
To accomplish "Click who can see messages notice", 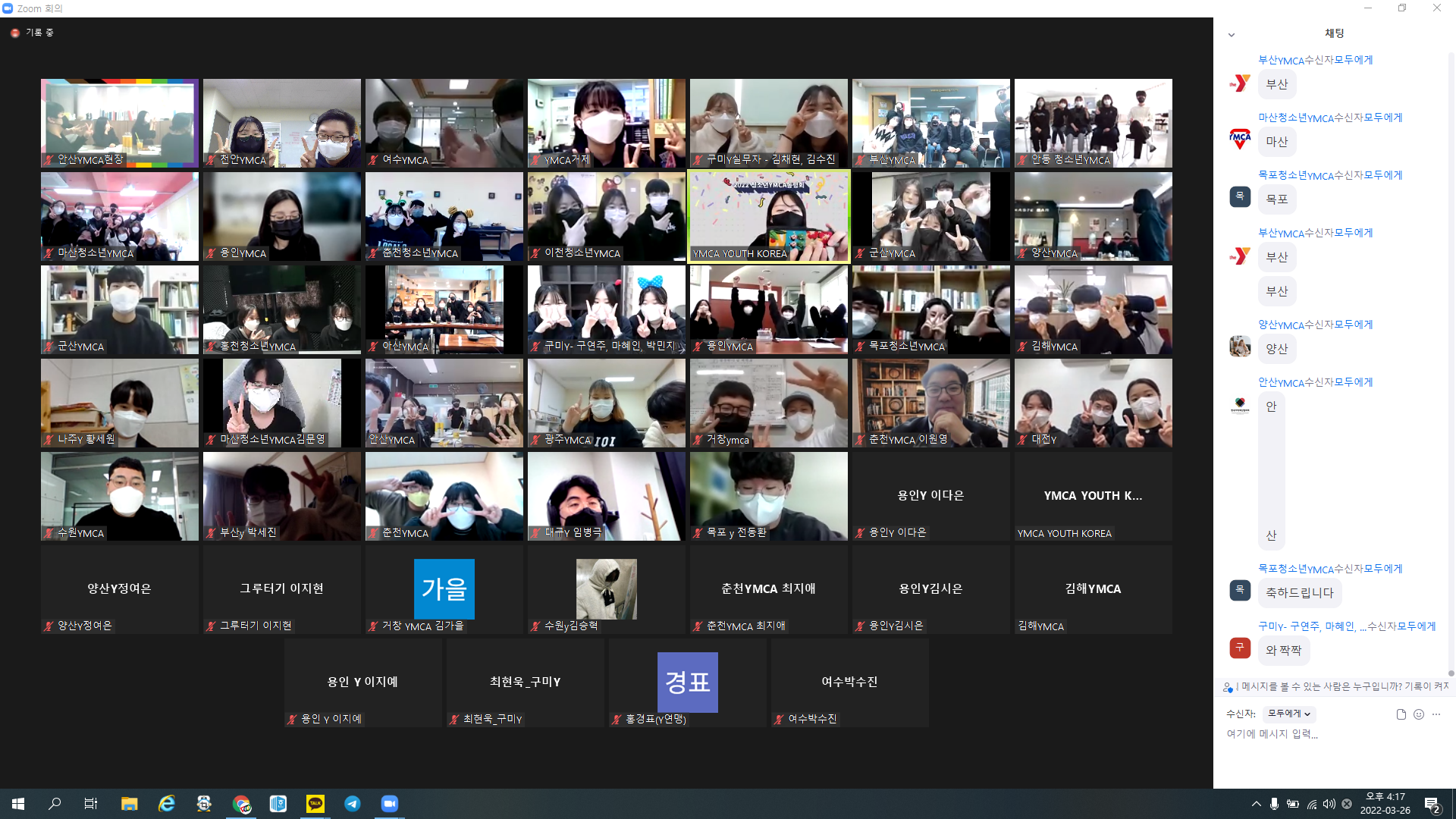I will coord(1336,686).
